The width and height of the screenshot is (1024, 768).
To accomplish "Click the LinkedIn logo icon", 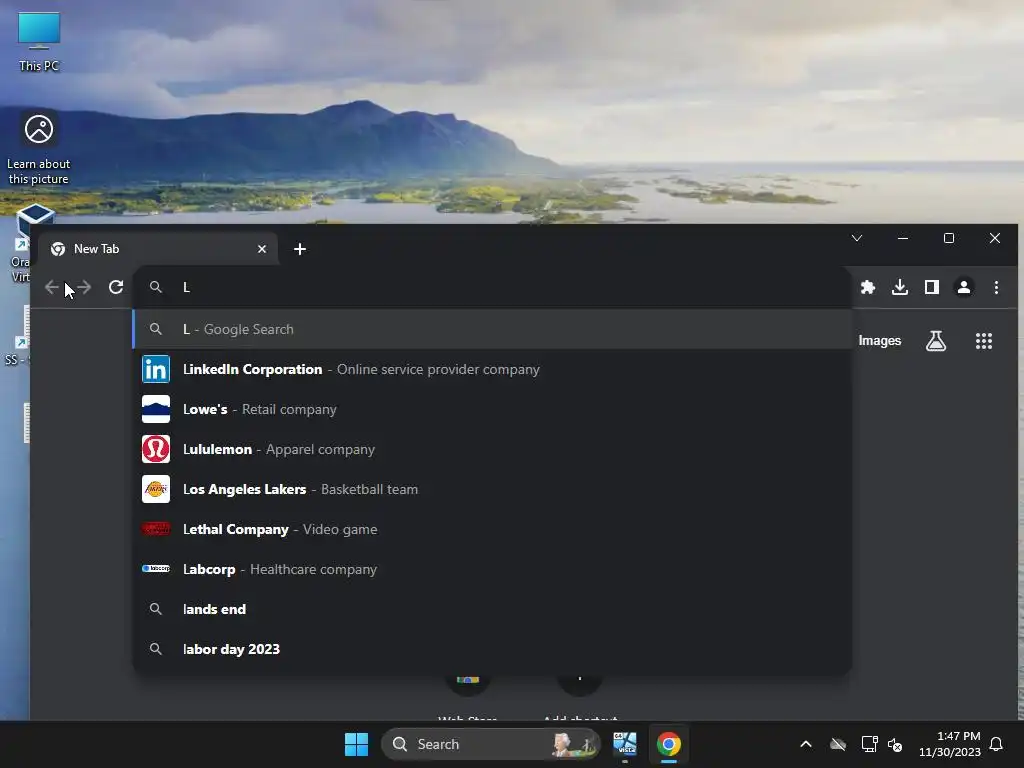I will [156, 370].
